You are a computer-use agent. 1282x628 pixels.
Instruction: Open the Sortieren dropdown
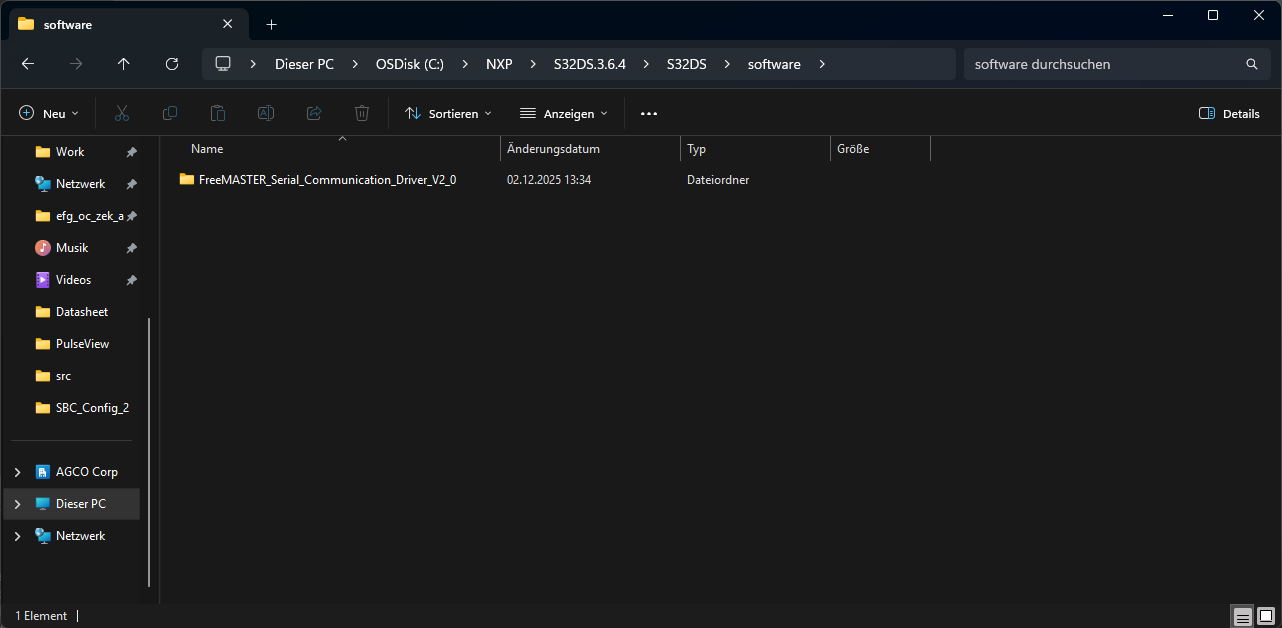pyautogui.click(x=448, y=113)
